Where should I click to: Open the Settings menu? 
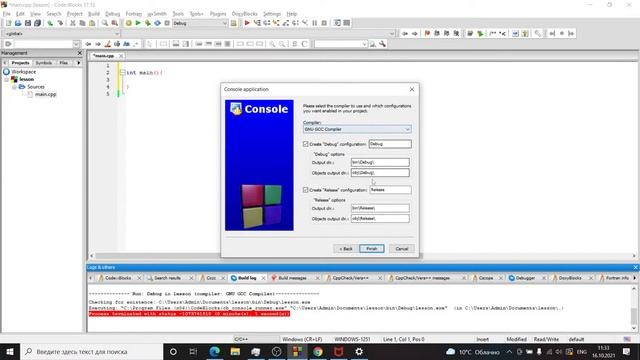272,14
